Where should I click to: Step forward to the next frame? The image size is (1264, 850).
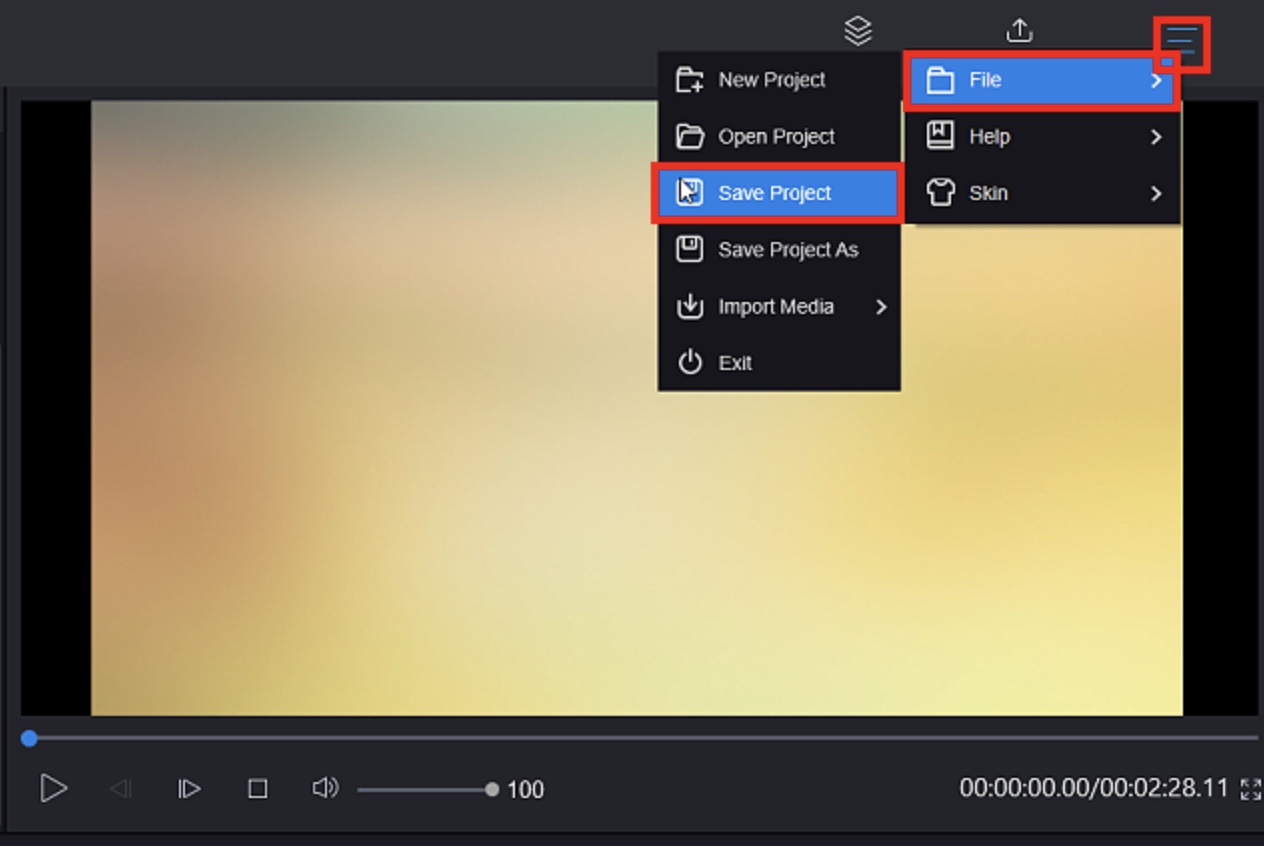coord(189,789)
